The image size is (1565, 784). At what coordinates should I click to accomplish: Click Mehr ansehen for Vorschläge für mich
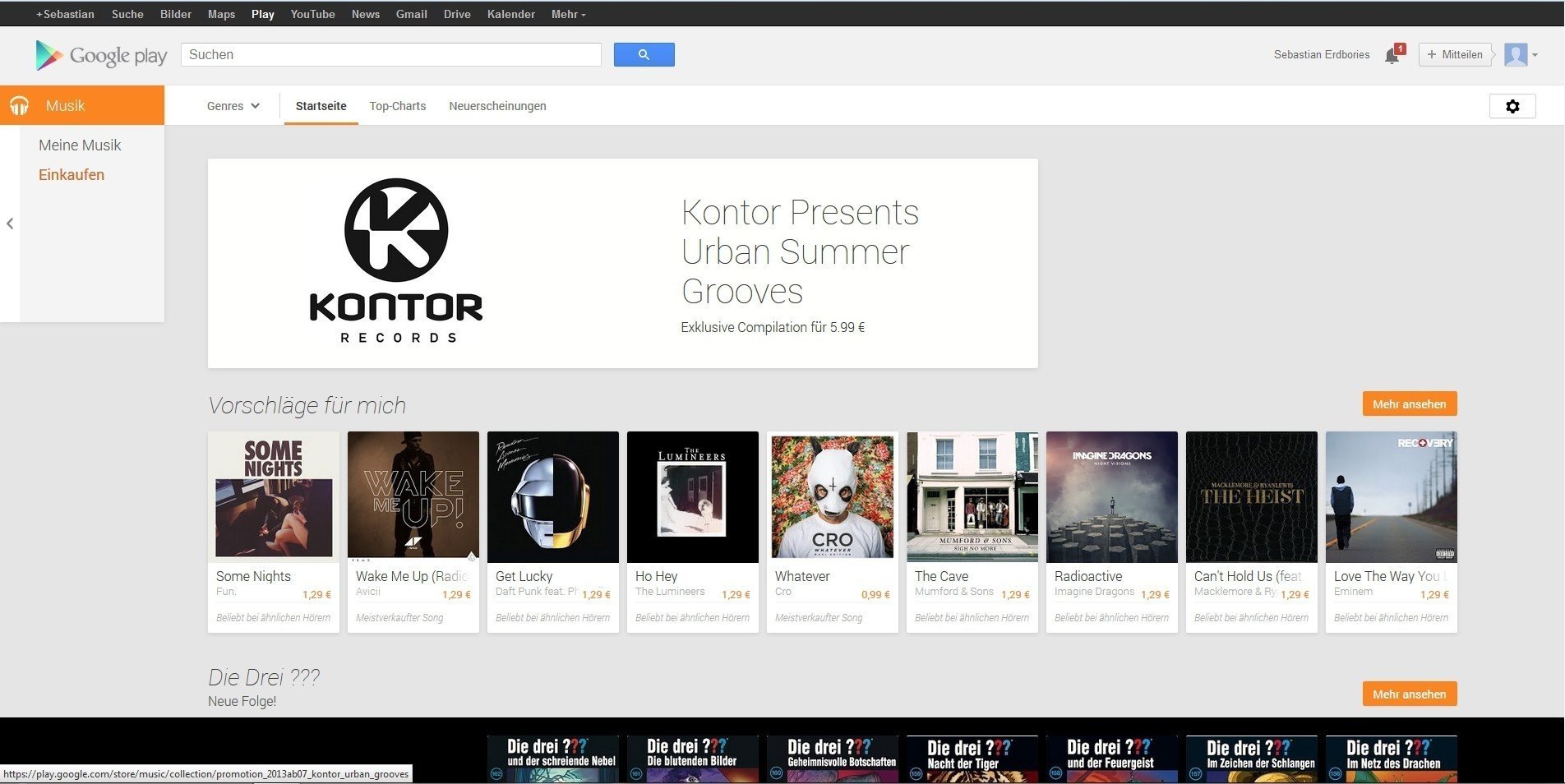pos(1409,404)
